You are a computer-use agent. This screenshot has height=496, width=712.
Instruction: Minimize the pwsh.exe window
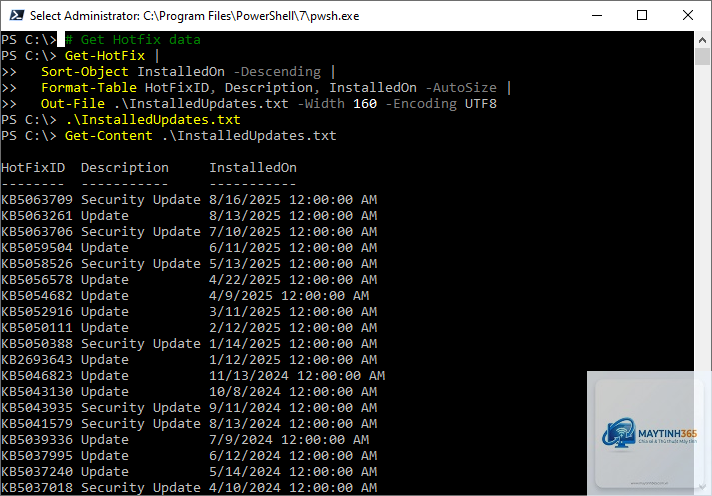click(597, 15)
